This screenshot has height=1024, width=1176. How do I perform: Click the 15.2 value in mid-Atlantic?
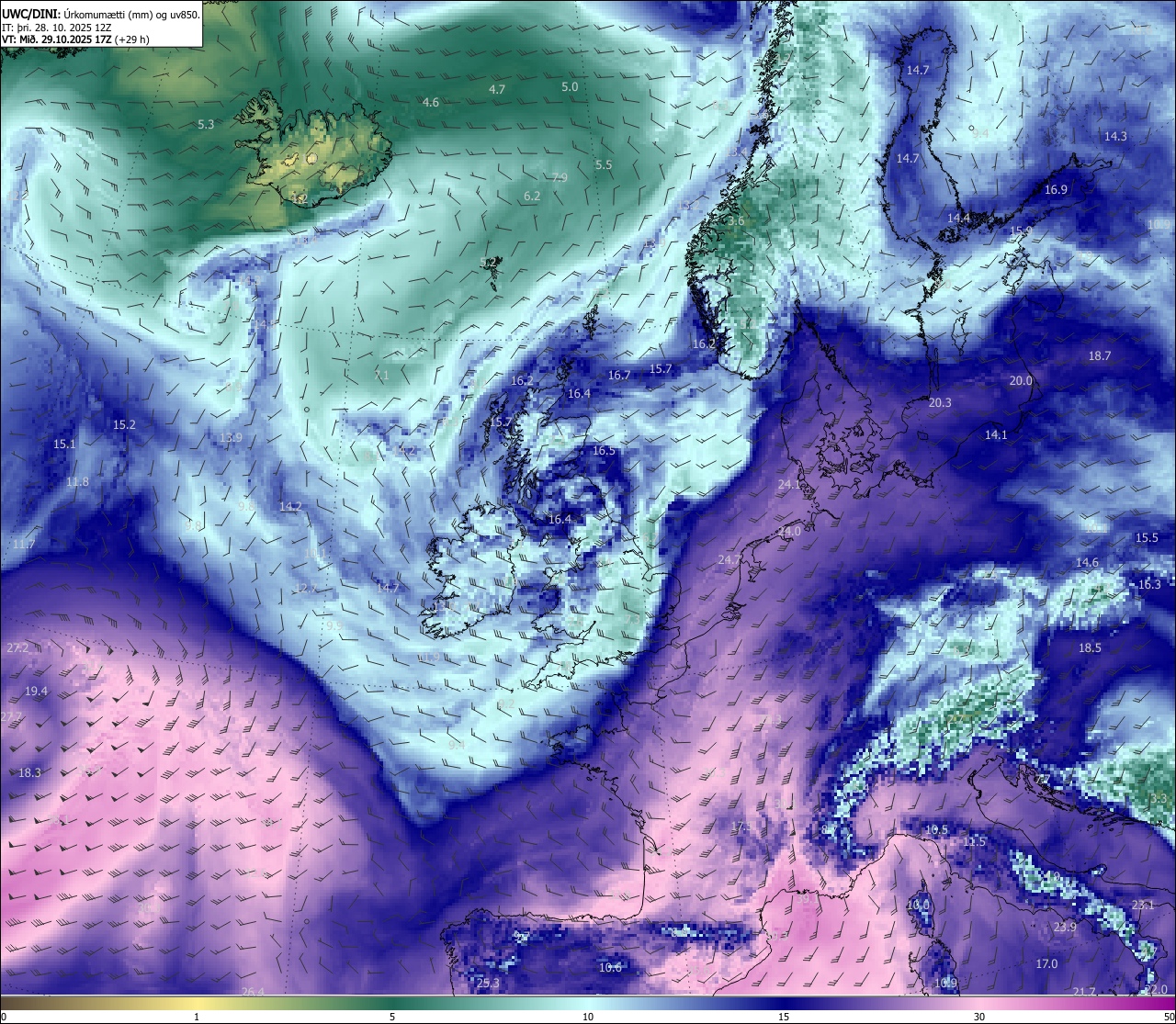124,425
